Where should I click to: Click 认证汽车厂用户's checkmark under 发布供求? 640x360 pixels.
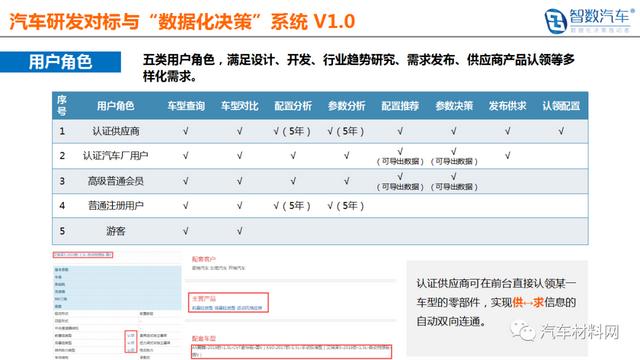507,156
